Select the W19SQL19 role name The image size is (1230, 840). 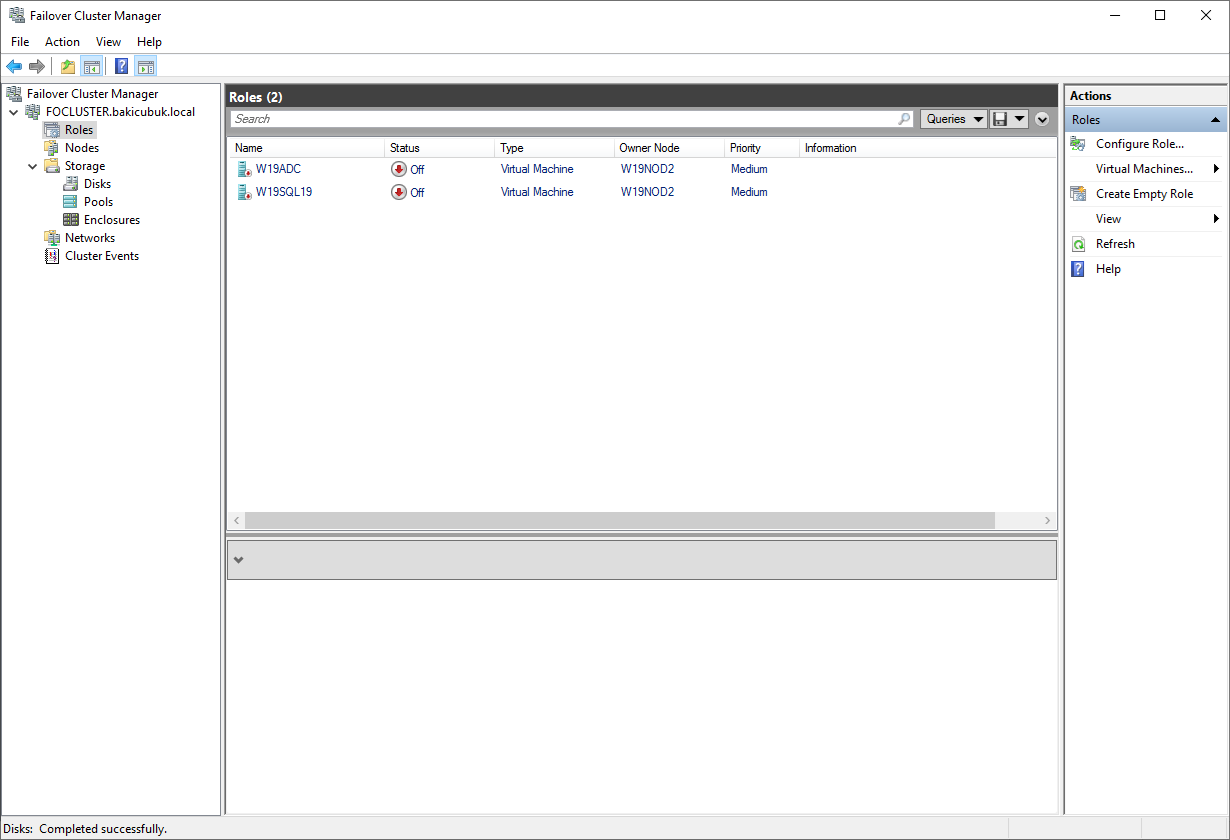(x=284, y=192)
